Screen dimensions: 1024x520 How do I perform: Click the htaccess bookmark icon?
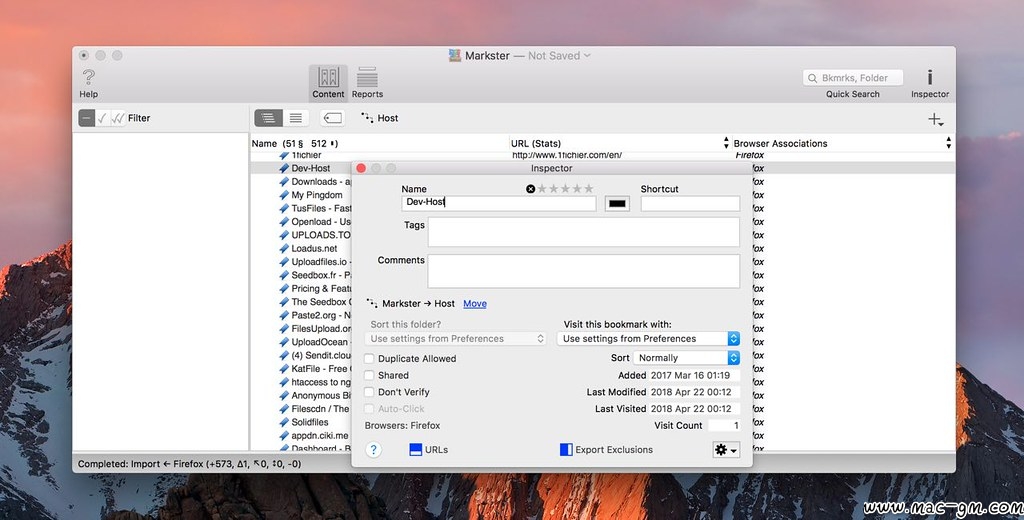284,382
